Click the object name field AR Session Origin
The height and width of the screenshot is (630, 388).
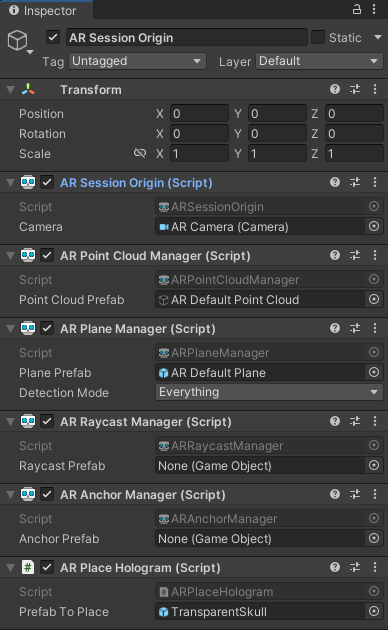tap(187, 37)
